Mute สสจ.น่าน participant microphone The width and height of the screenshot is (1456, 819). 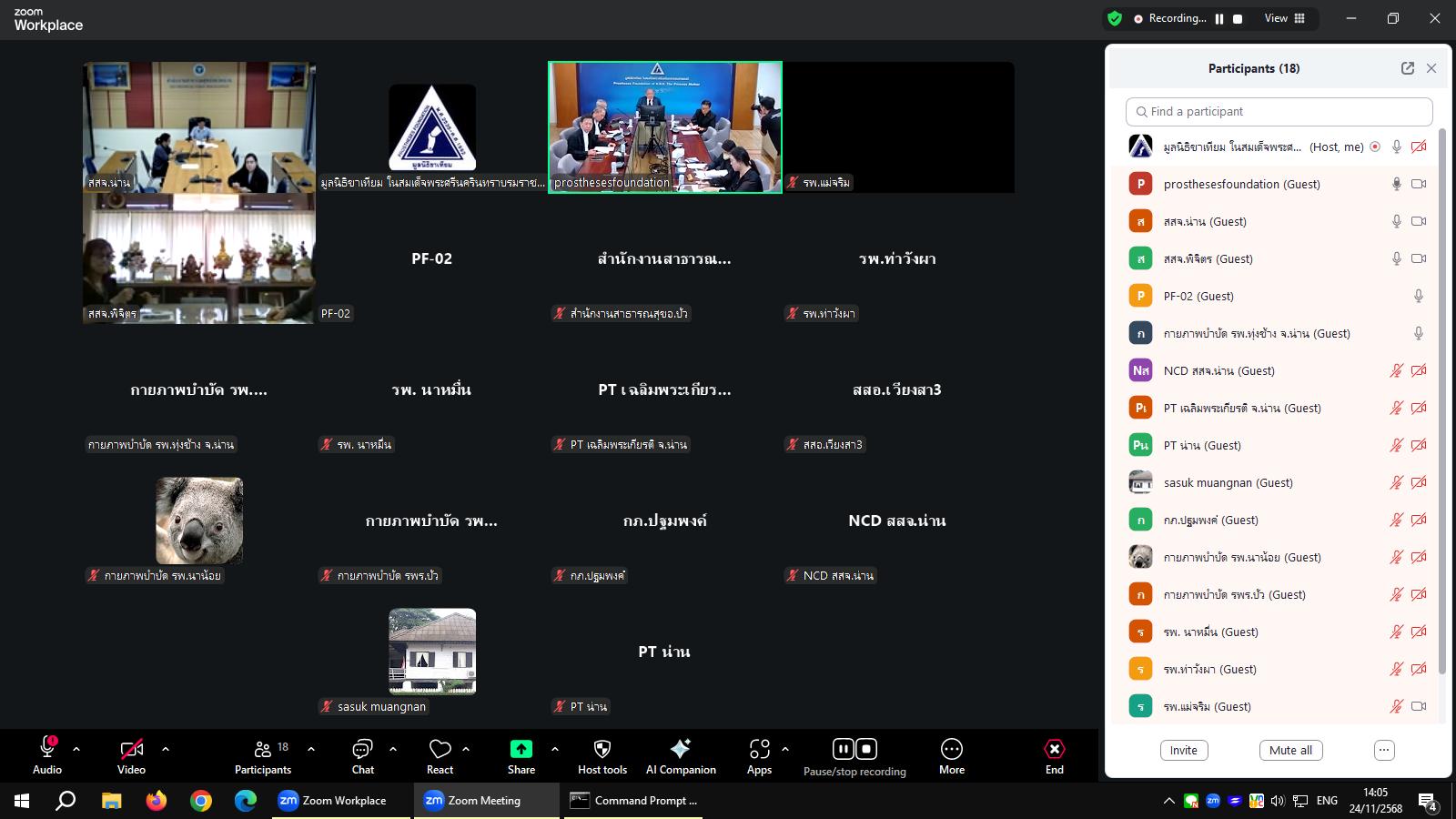tap(1397, 221)
